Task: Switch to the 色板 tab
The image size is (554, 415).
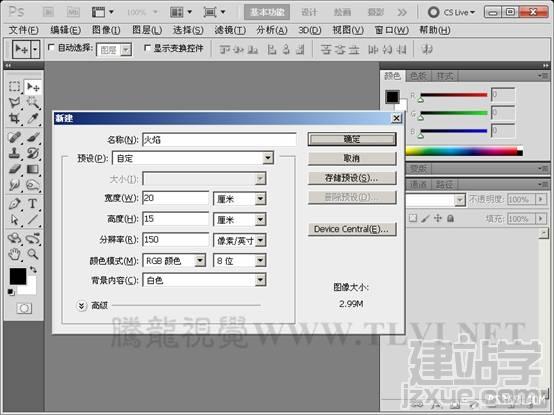Action: point(418,76)
